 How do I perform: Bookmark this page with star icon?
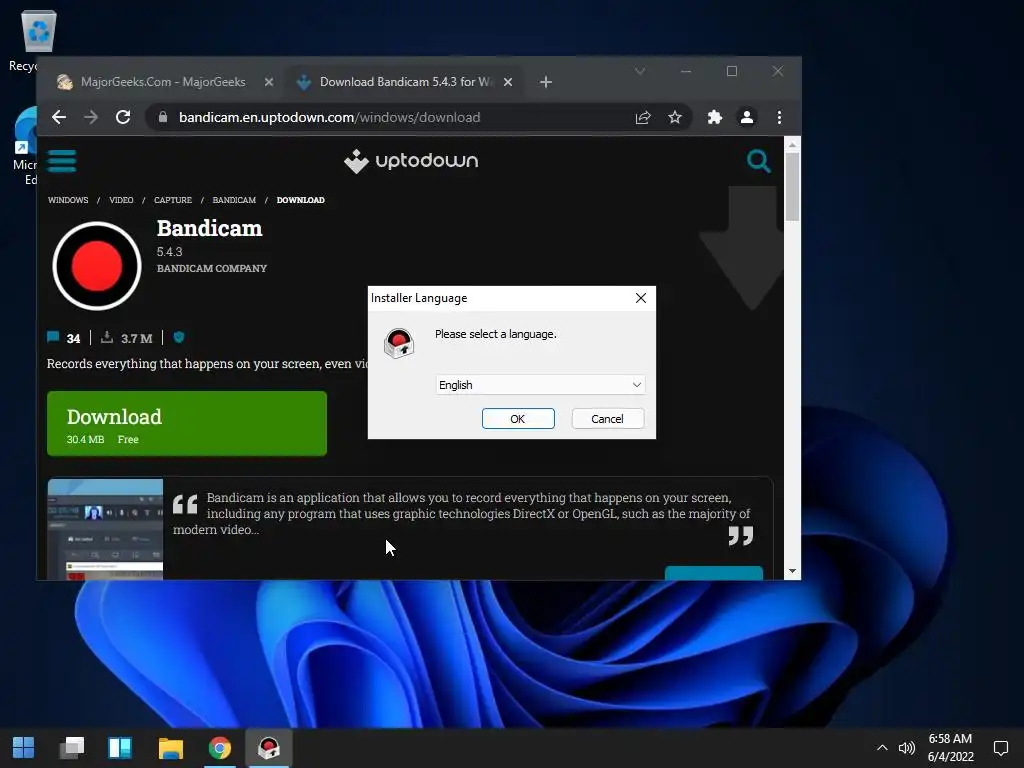click(675, 117)
